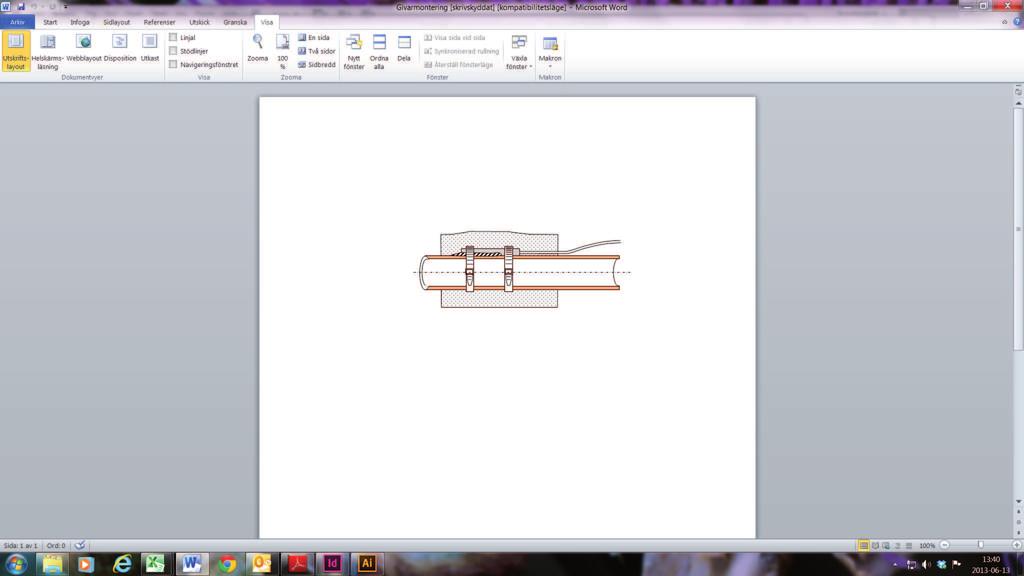Open Windows Start menu

(16, 564)
